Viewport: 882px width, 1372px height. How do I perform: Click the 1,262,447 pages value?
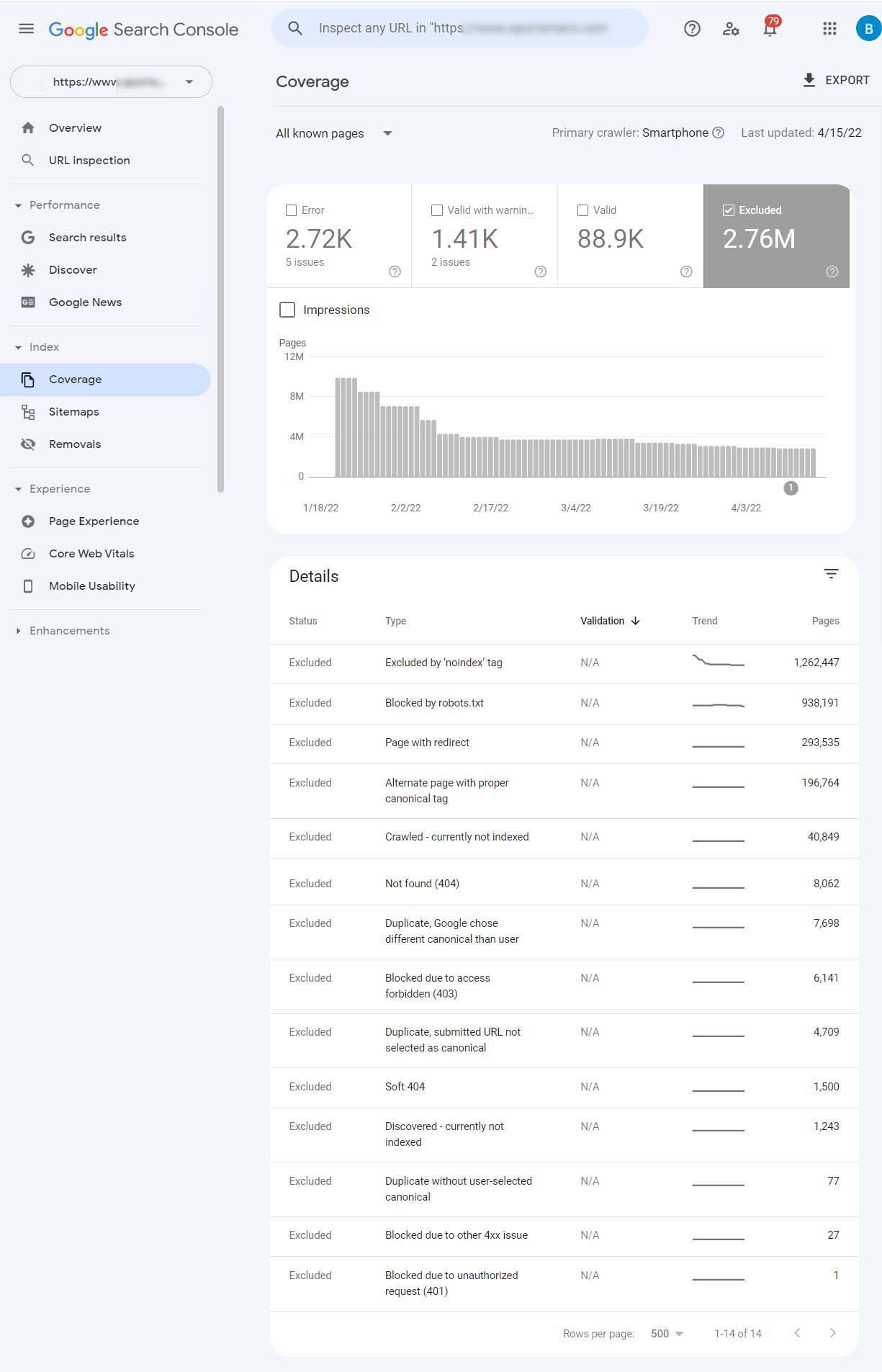(816, 663)
